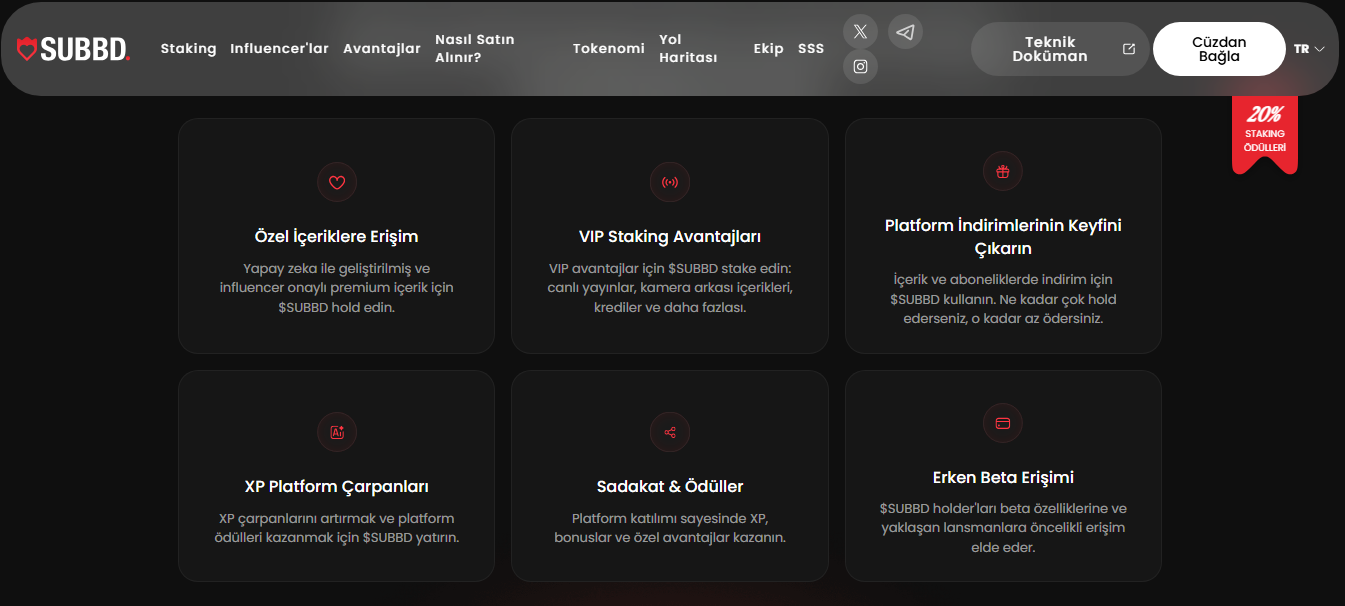Click the description starting 'VIP avantajlar için $SUBBD'
This screenshot has height=606, width=1345.
670,288
